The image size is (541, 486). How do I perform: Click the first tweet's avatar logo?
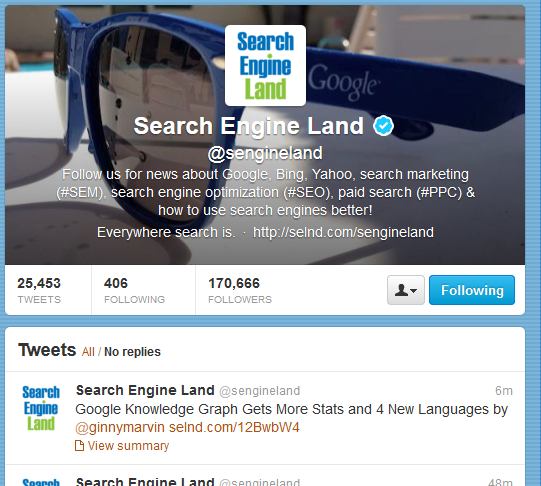click(41, 408)
